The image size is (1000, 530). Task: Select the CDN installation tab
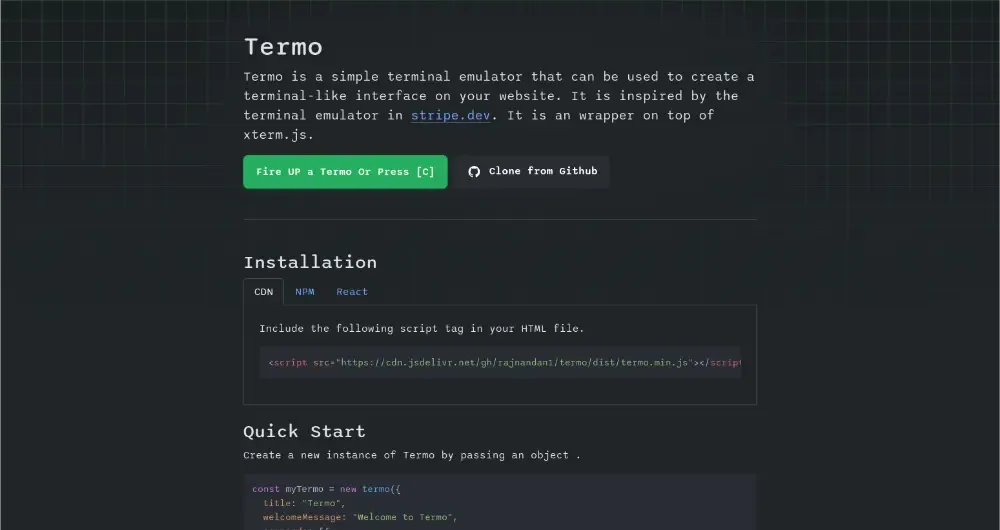(x=263, y=292)
